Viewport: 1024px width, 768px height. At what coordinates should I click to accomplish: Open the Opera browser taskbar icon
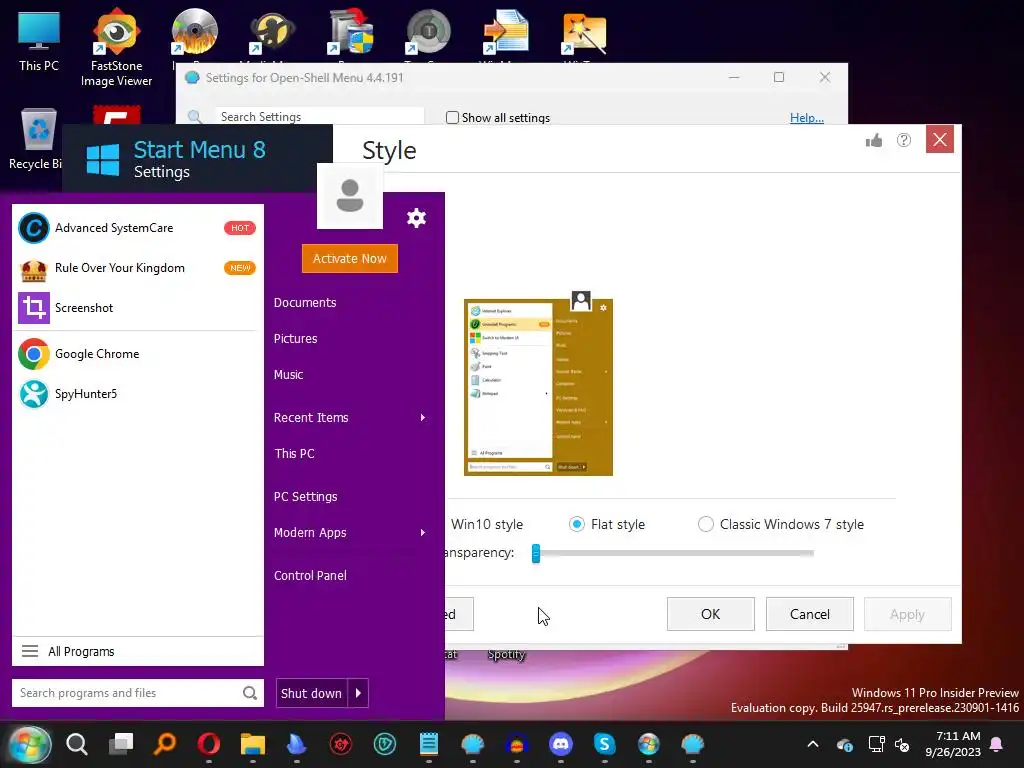(x=209, y=744)
